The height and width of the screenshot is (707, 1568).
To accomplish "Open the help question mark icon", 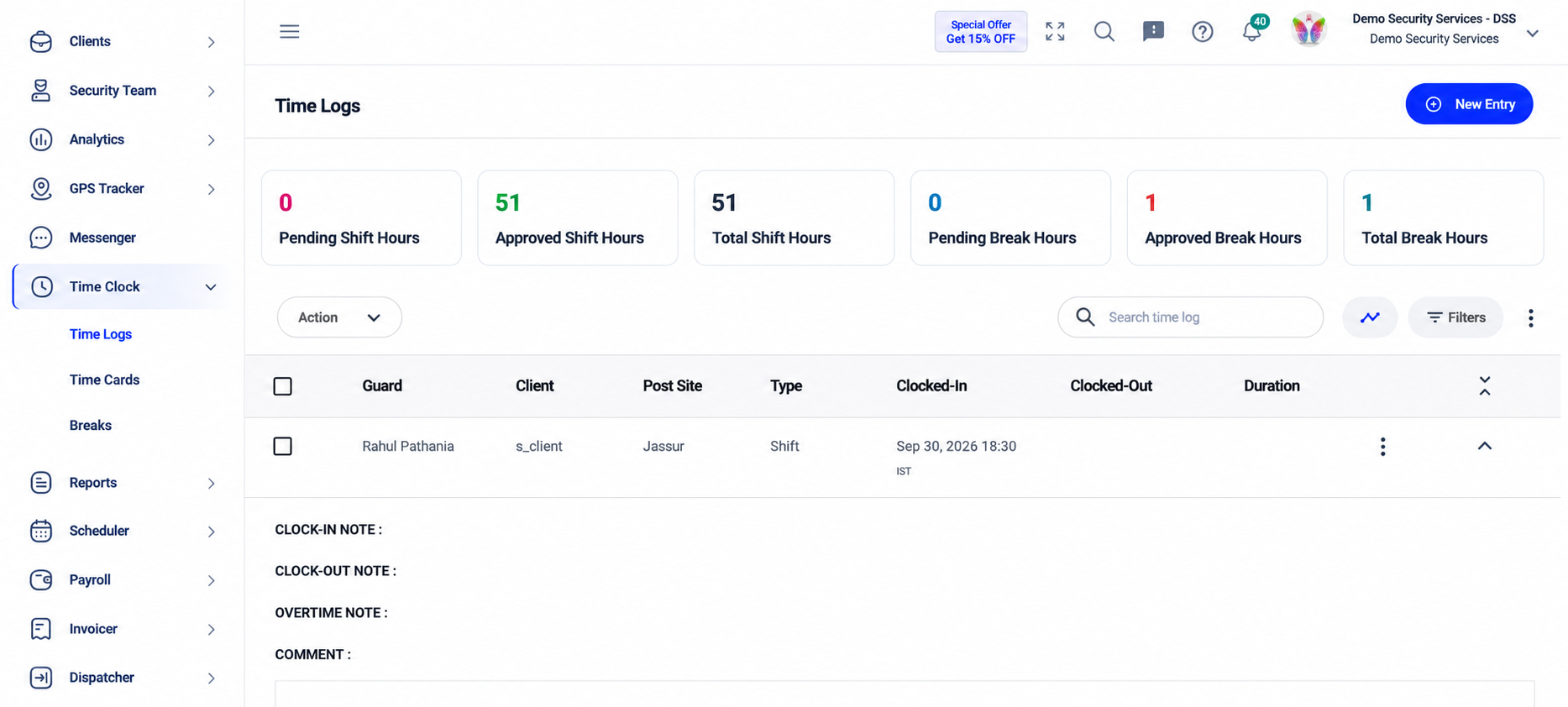I will click(x=1203, y=32).
